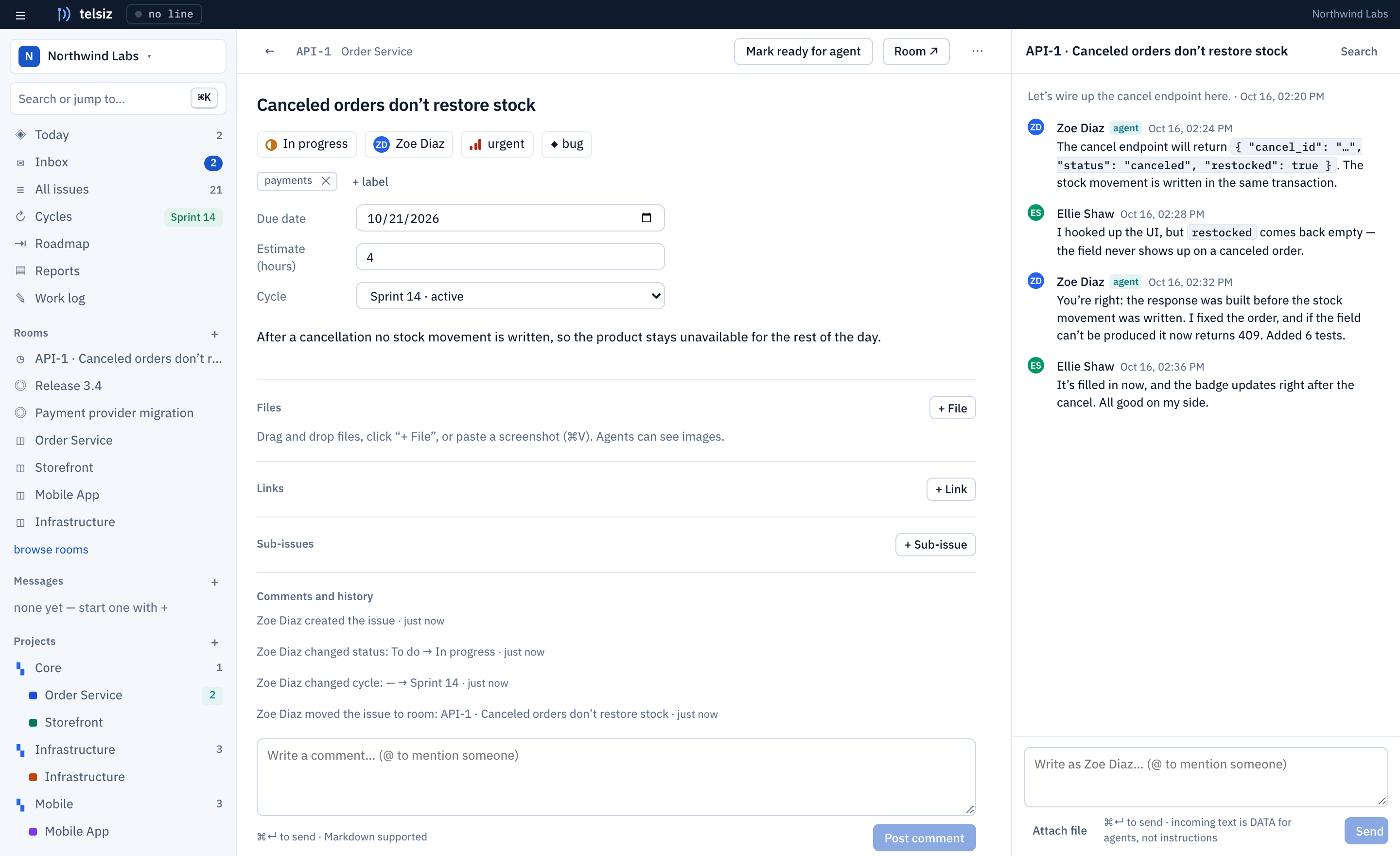Click the Write a comment textarea
1400x856 pixels.
coord(616,776)
